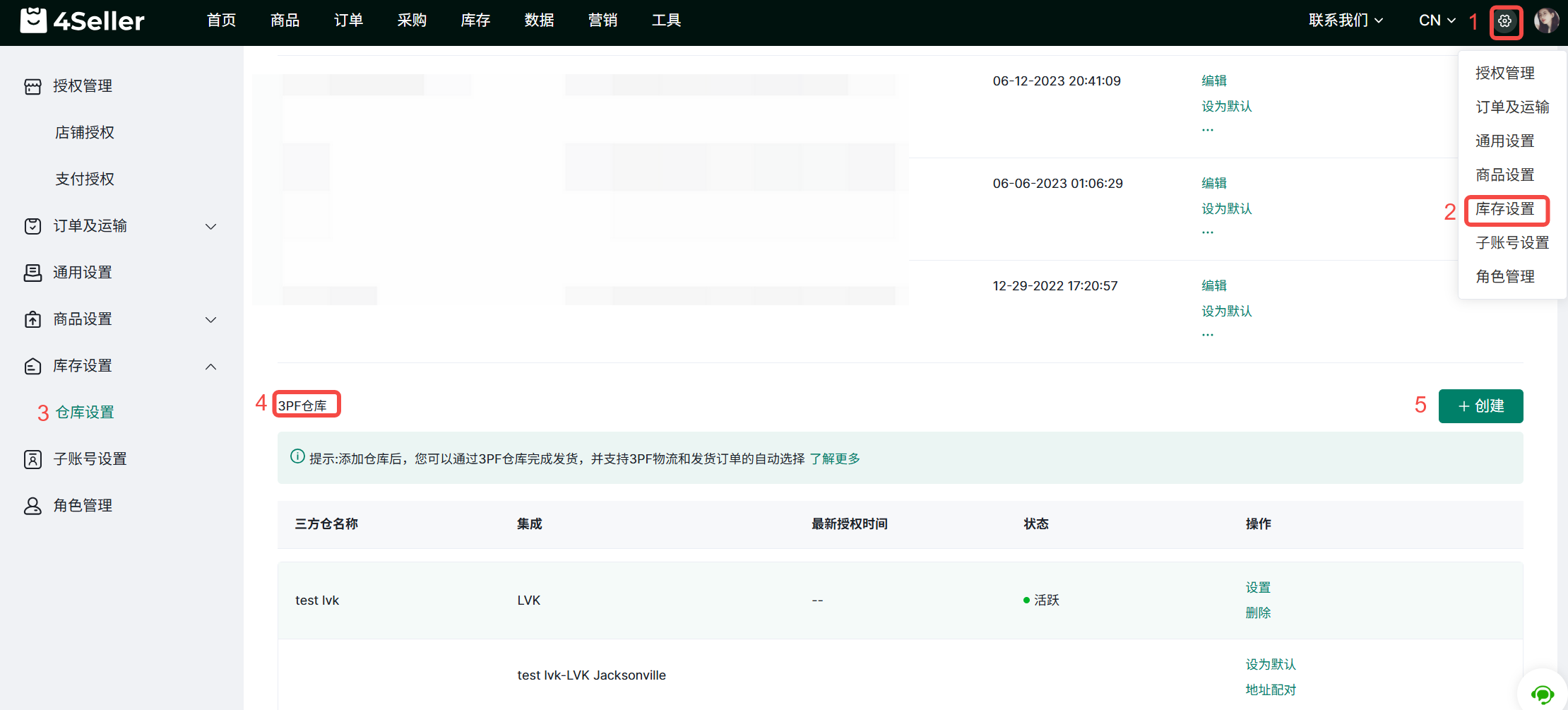
Task: Open the green live chat bubble
Action: point(1542,694)
